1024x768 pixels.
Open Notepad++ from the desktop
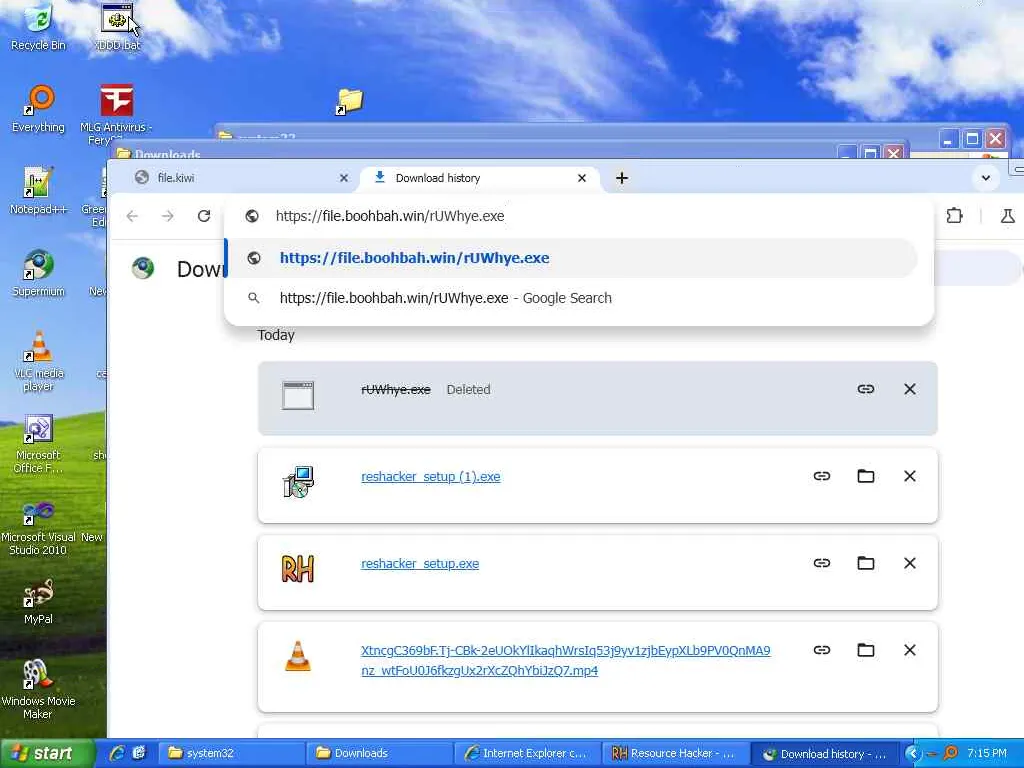tap(39, 191)
